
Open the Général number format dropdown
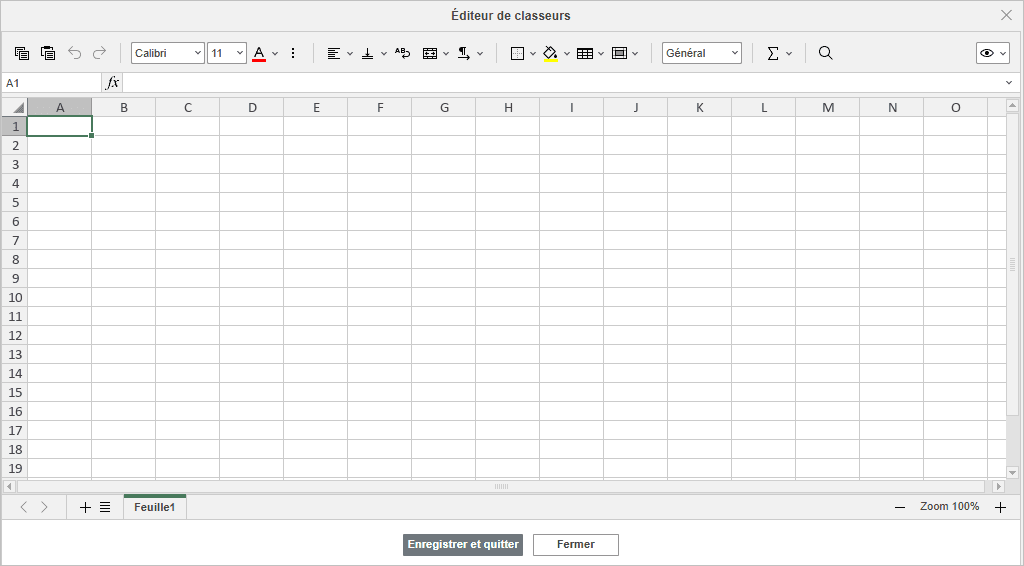pos(702,54)
